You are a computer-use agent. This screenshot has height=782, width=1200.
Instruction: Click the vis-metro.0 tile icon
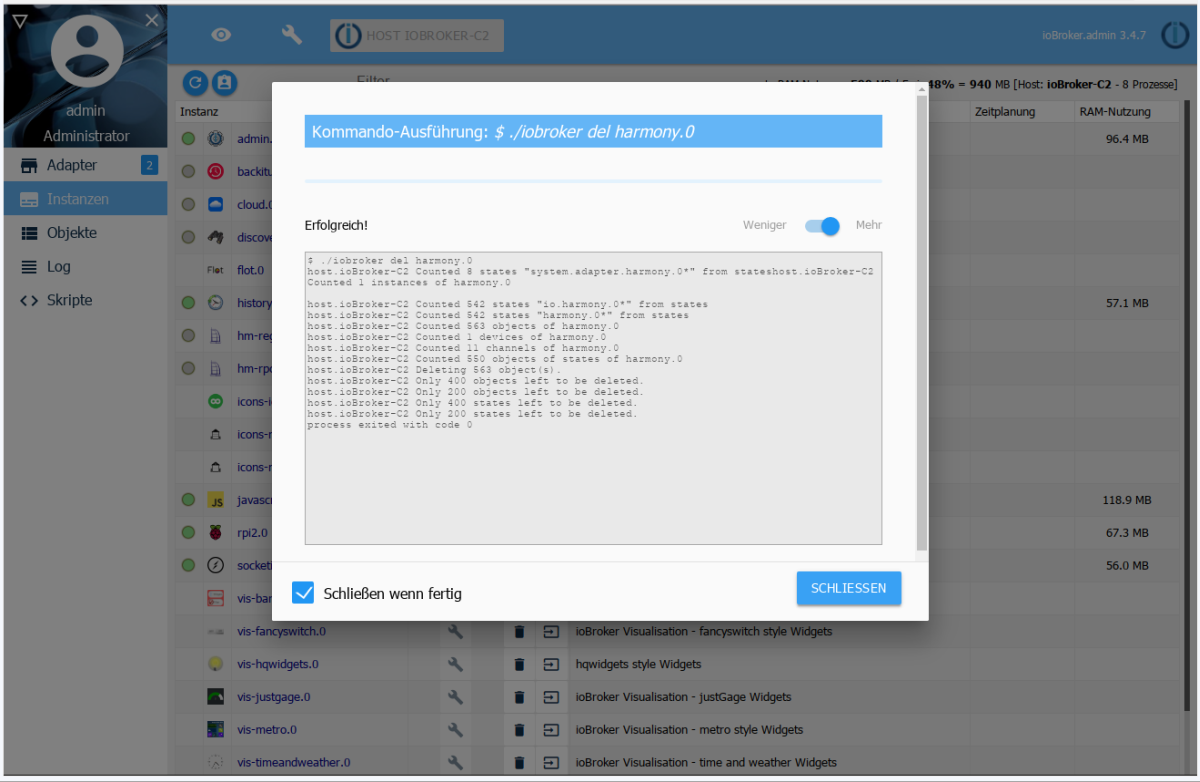coord(215,729)
